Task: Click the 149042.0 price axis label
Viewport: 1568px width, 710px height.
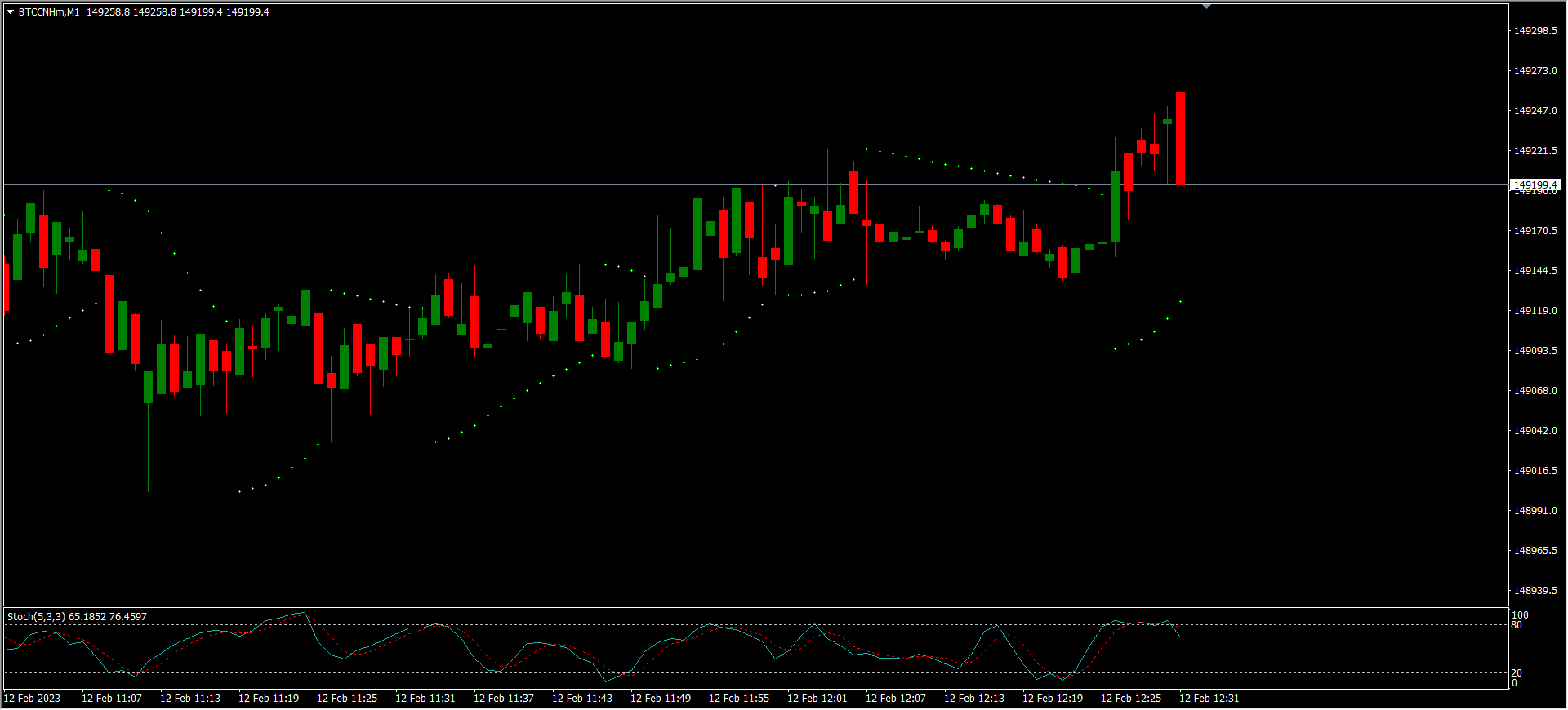Action: 1535,431
